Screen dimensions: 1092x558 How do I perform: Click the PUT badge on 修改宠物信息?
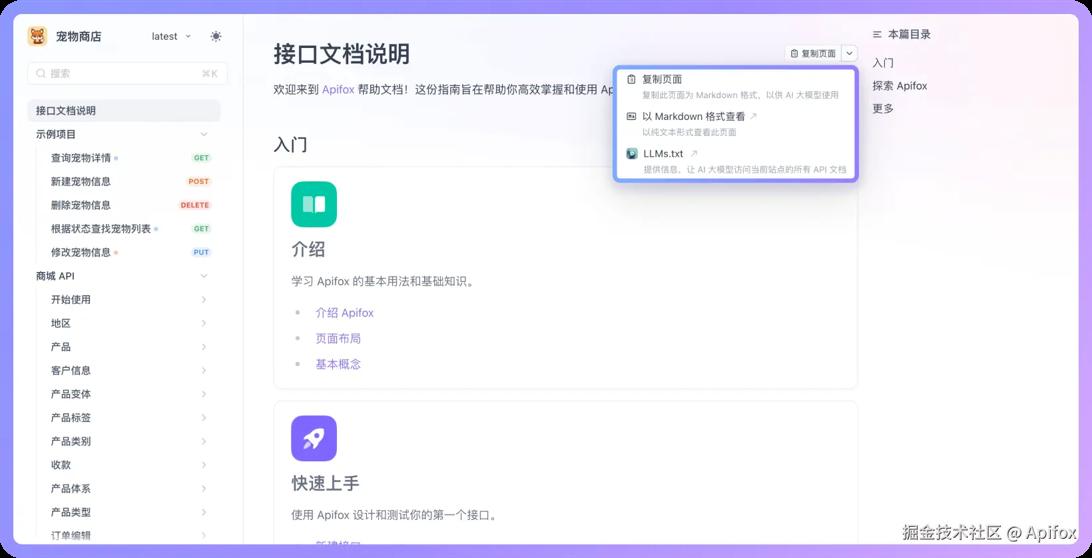click(201, 252)
